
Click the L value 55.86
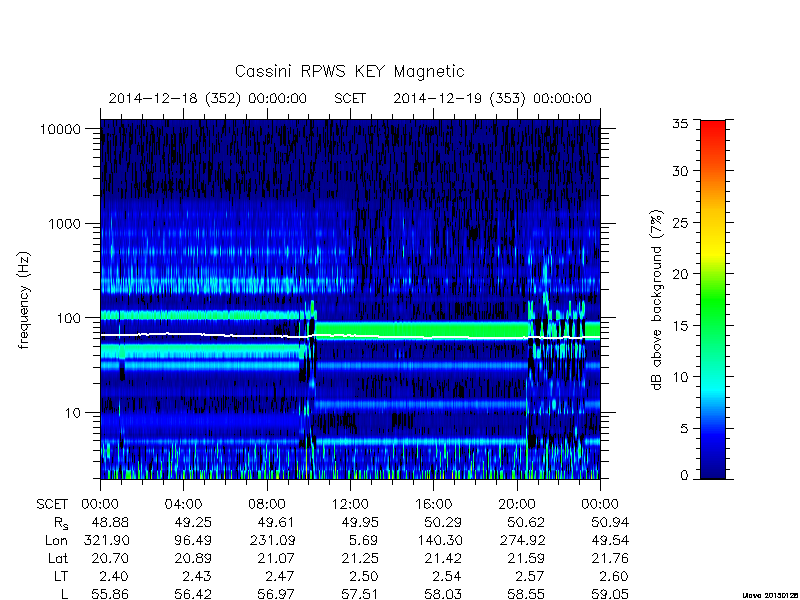pos(110,594)
